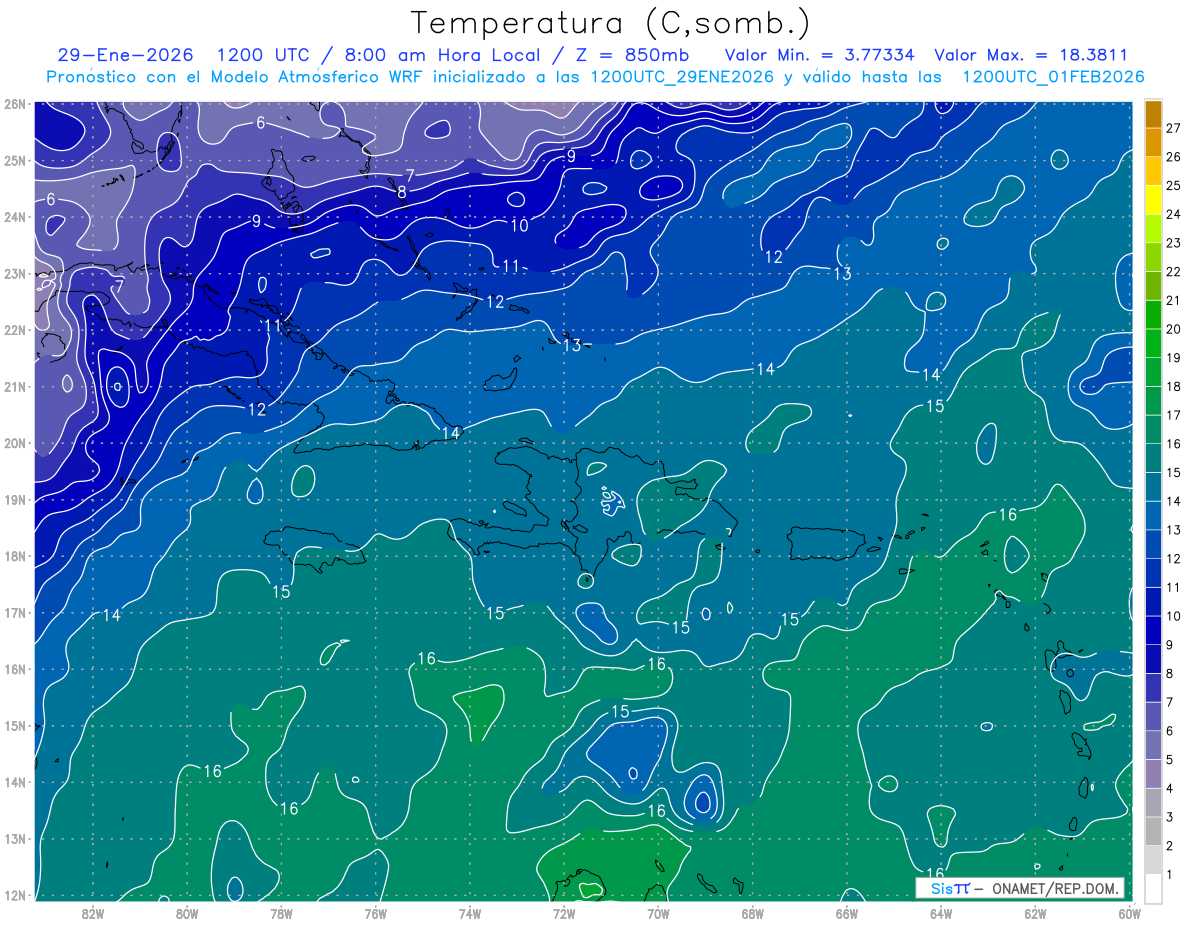1200x927 pixels.
Task: Click the '72W' longitude axis label
Action: [x=564, y=913]
